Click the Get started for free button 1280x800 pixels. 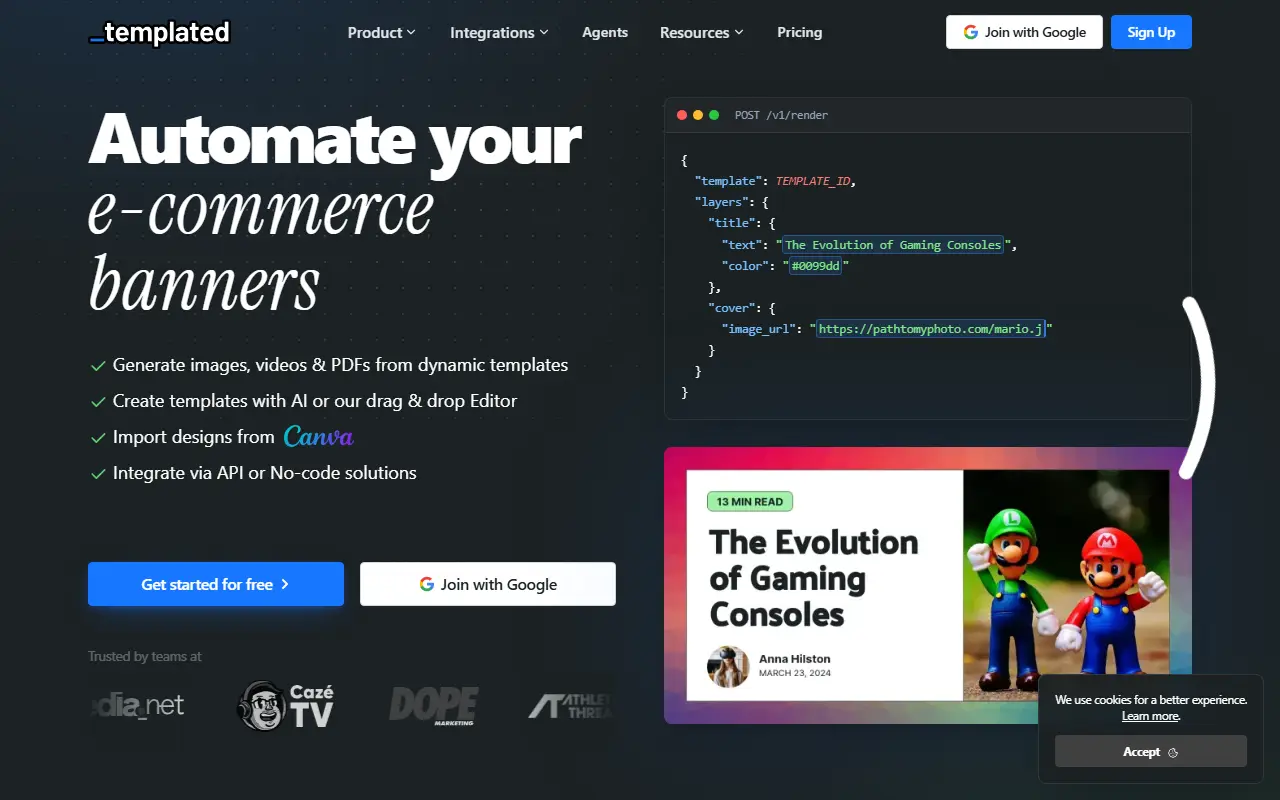(x=216, y=584)
